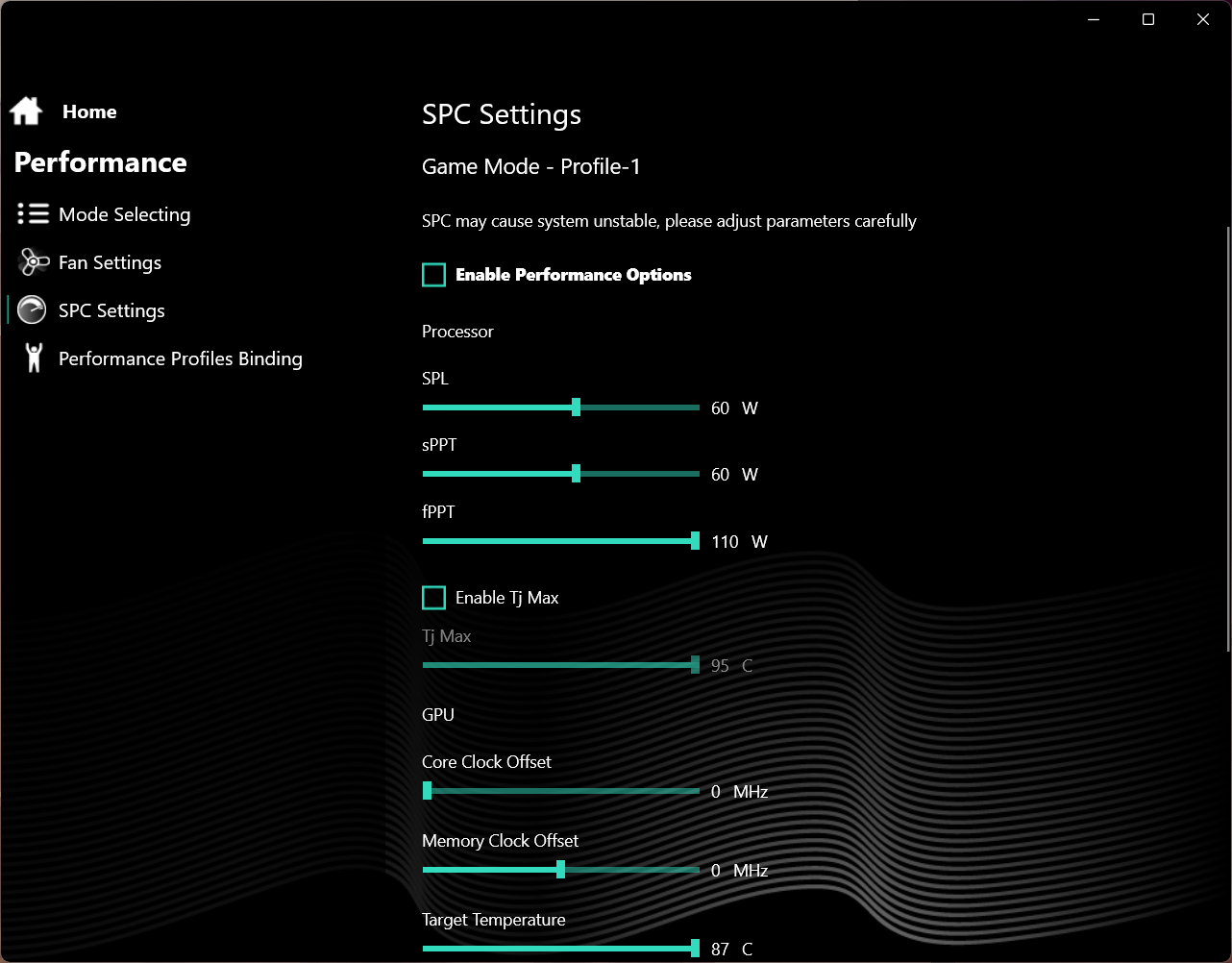Image resolution: width=1232 pixels, height=963 pixels.
Task: Click the Mode Selecting list icon
Action: (x=33, y=213)
